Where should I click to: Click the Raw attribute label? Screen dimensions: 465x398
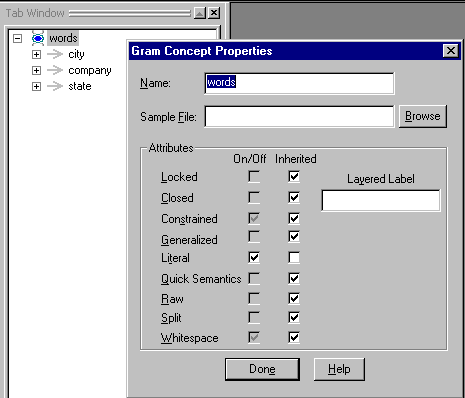[x=172, y=299]
